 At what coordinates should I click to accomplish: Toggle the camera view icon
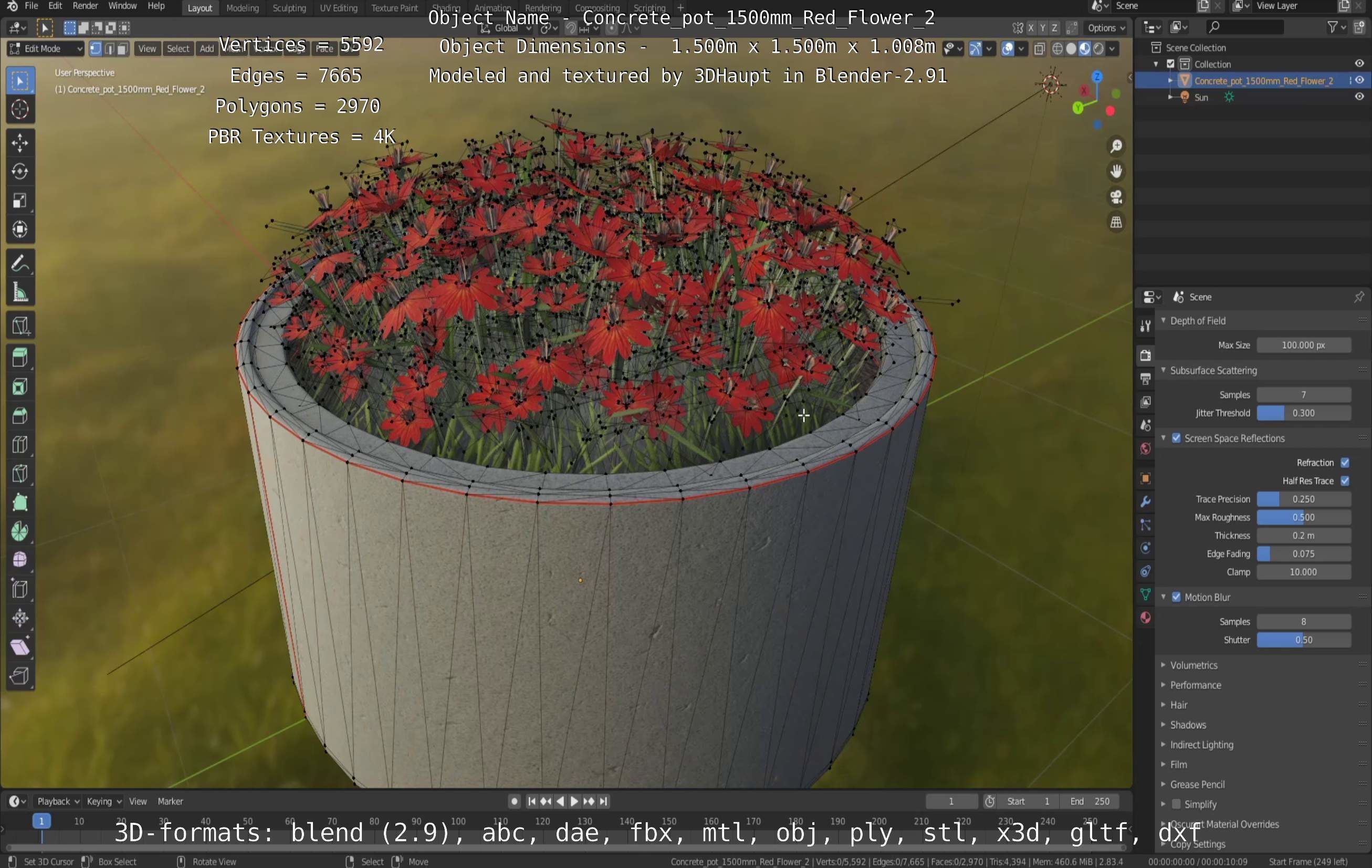click(1116, 197)
